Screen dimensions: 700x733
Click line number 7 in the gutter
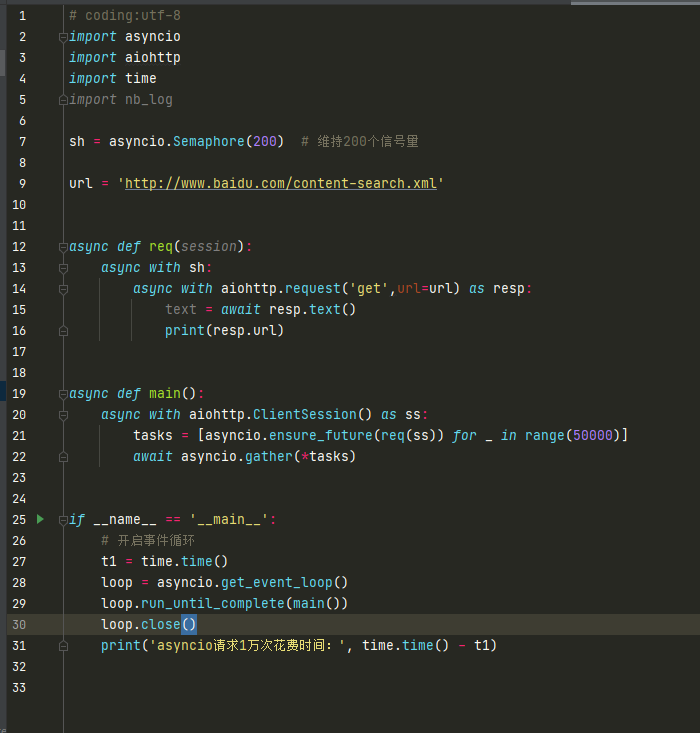pos(22,142)
